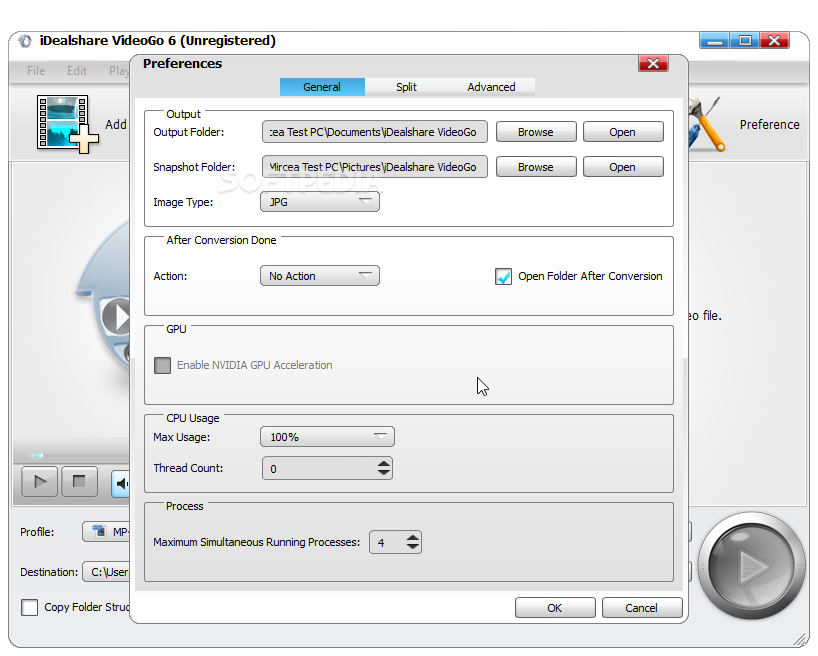
Task: Open the Snapshot Folder location
Action: click(x=623, y=167)
